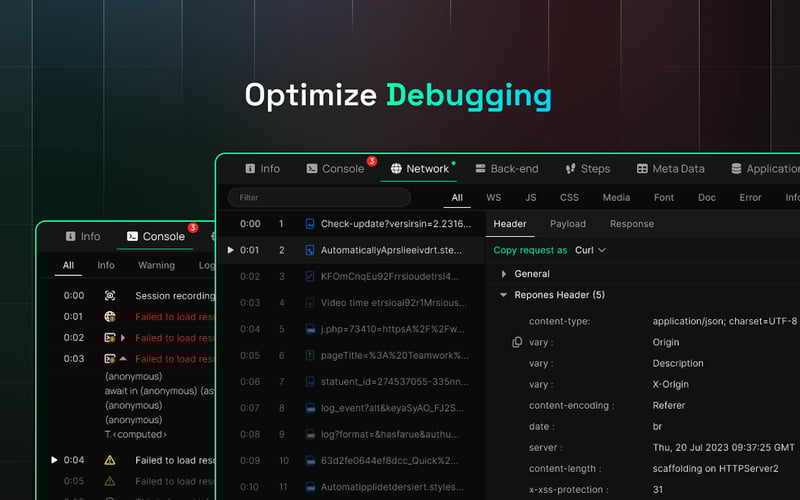Filter requests by Doc
Image resolution: width=800 pixels, height=500 pixels.
707,197
